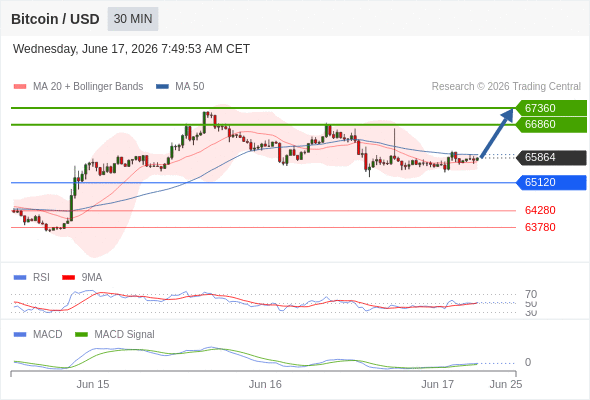Click the MACD Signal legend label
This screenshot has height=400, width=590.
click(x=124, y=334)
